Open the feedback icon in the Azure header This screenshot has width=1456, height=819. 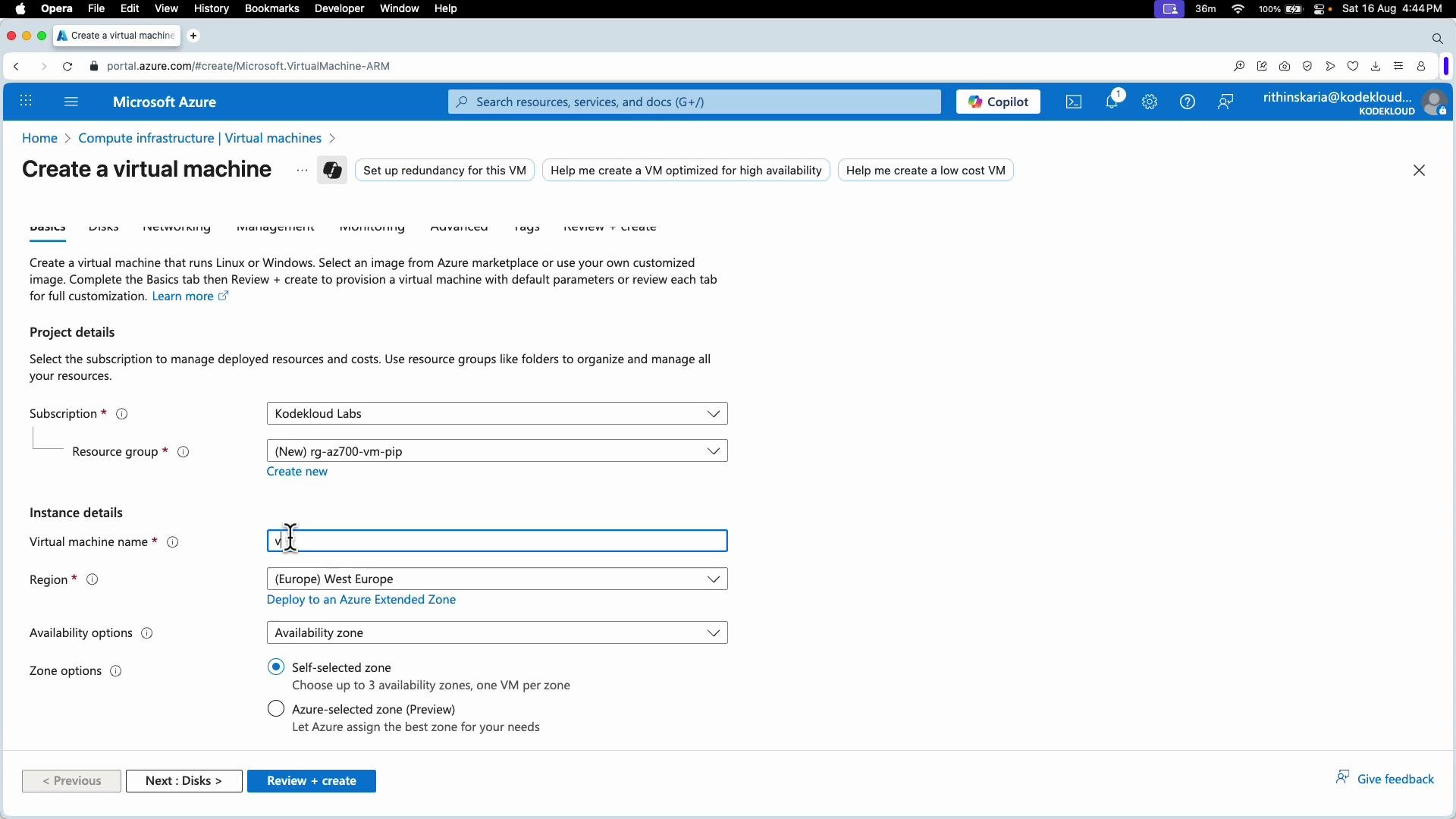click(1225, 102)
